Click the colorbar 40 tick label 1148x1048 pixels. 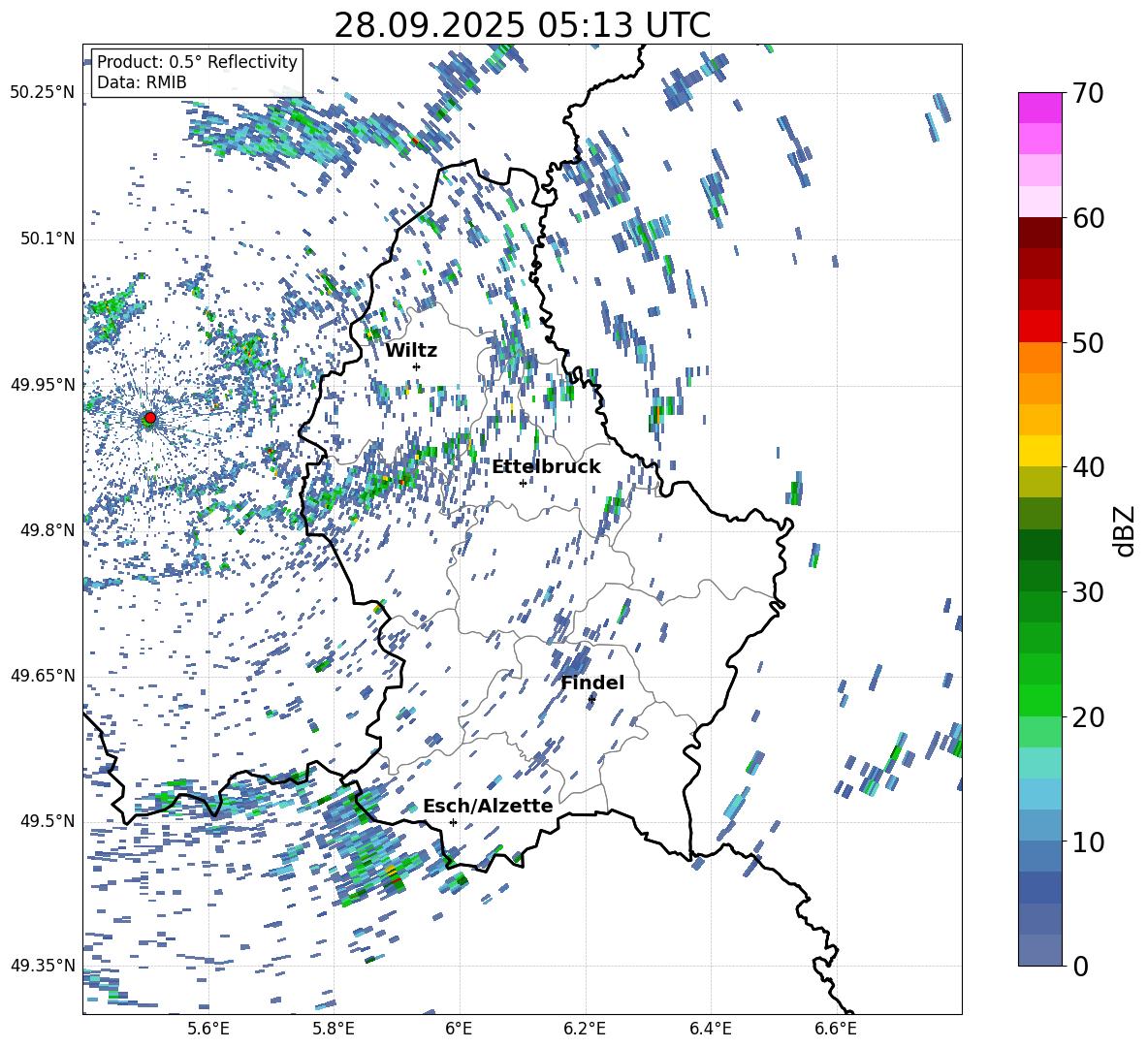point(1088,467)
